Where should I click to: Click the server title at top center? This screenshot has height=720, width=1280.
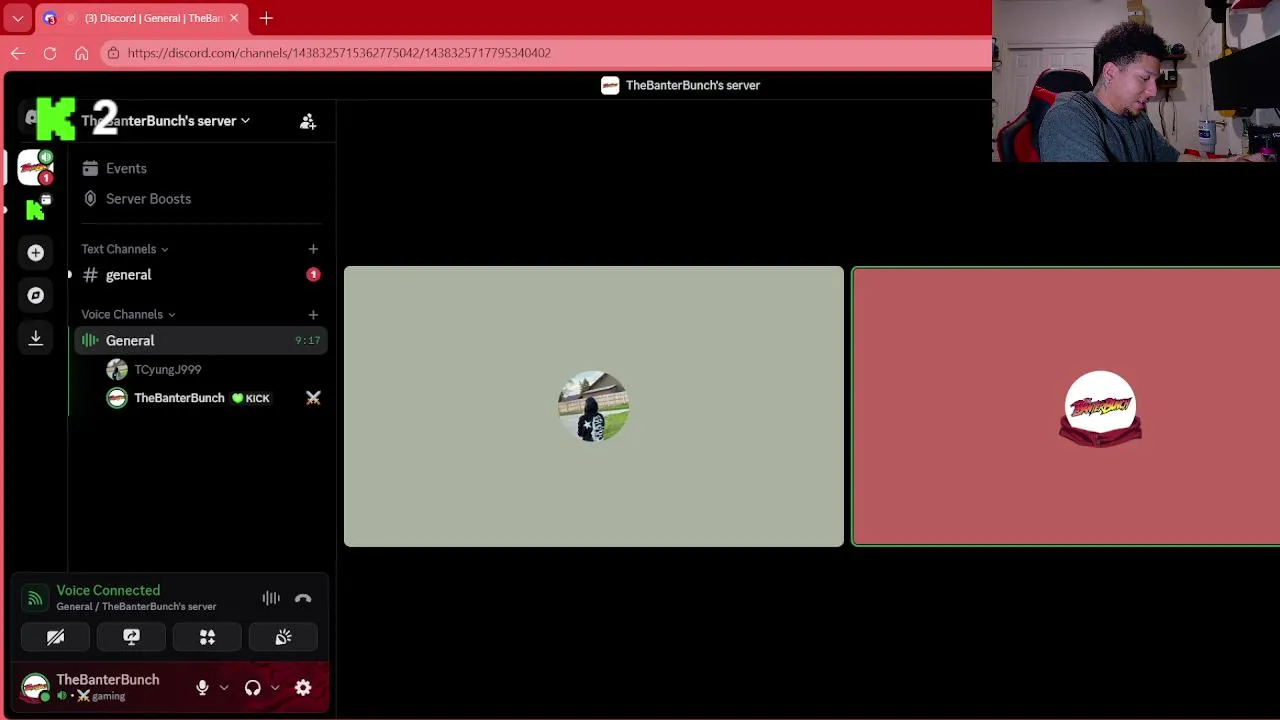click(x=681, y=85)
